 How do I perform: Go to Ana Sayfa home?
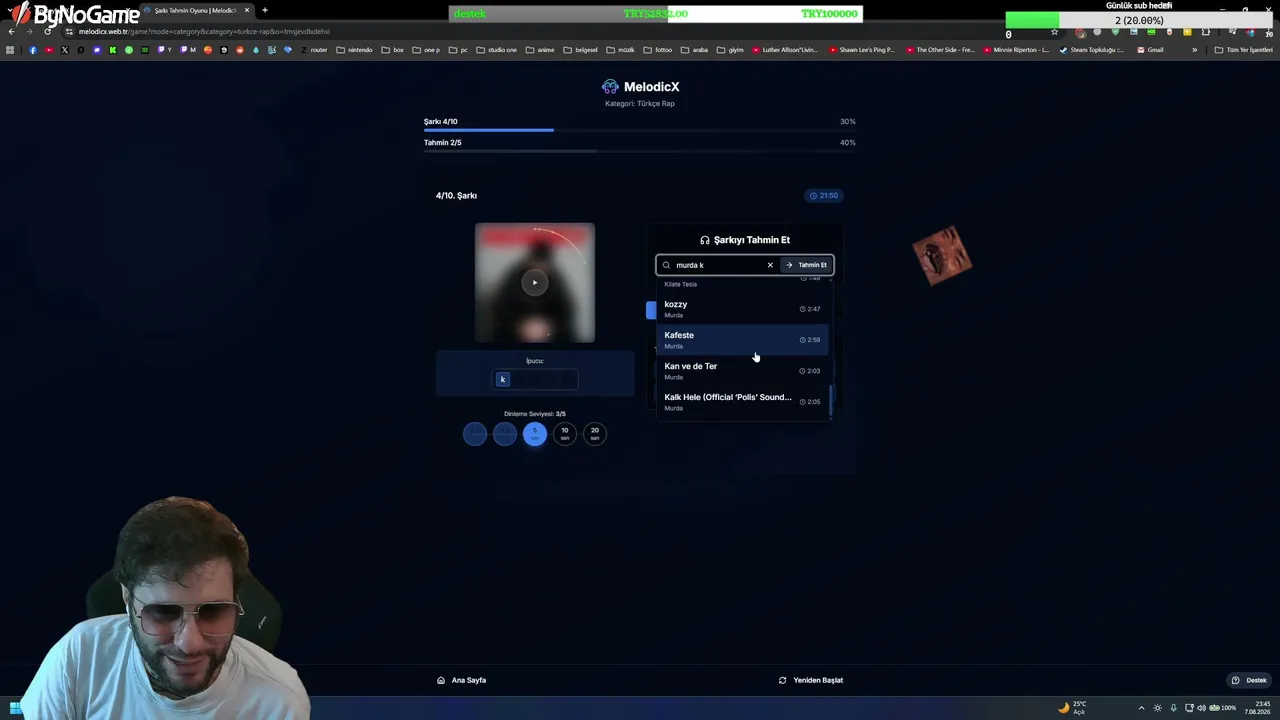[x=462, y=680]
